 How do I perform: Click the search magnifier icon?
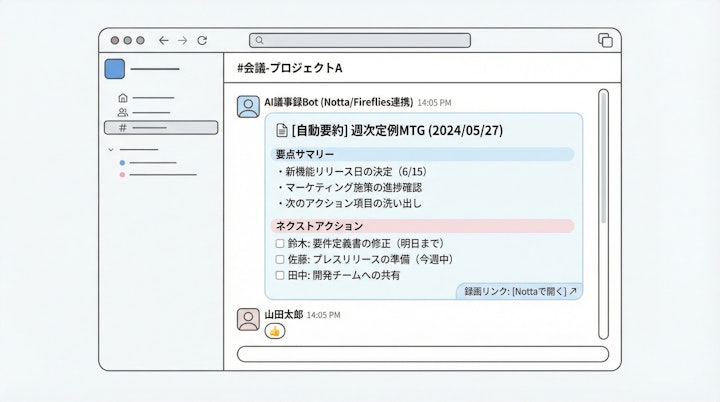coord(259,40)
